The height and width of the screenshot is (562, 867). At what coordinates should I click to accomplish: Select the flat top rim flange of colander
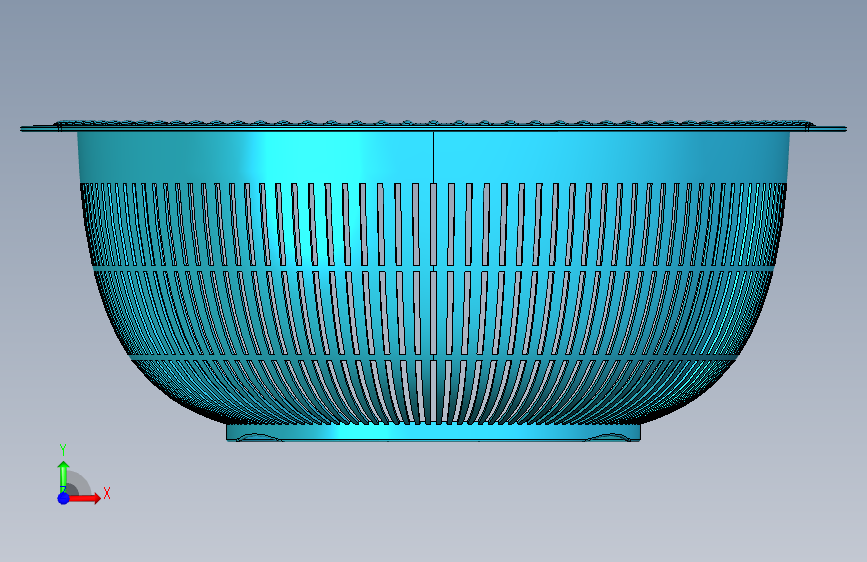tap(433, 128)
